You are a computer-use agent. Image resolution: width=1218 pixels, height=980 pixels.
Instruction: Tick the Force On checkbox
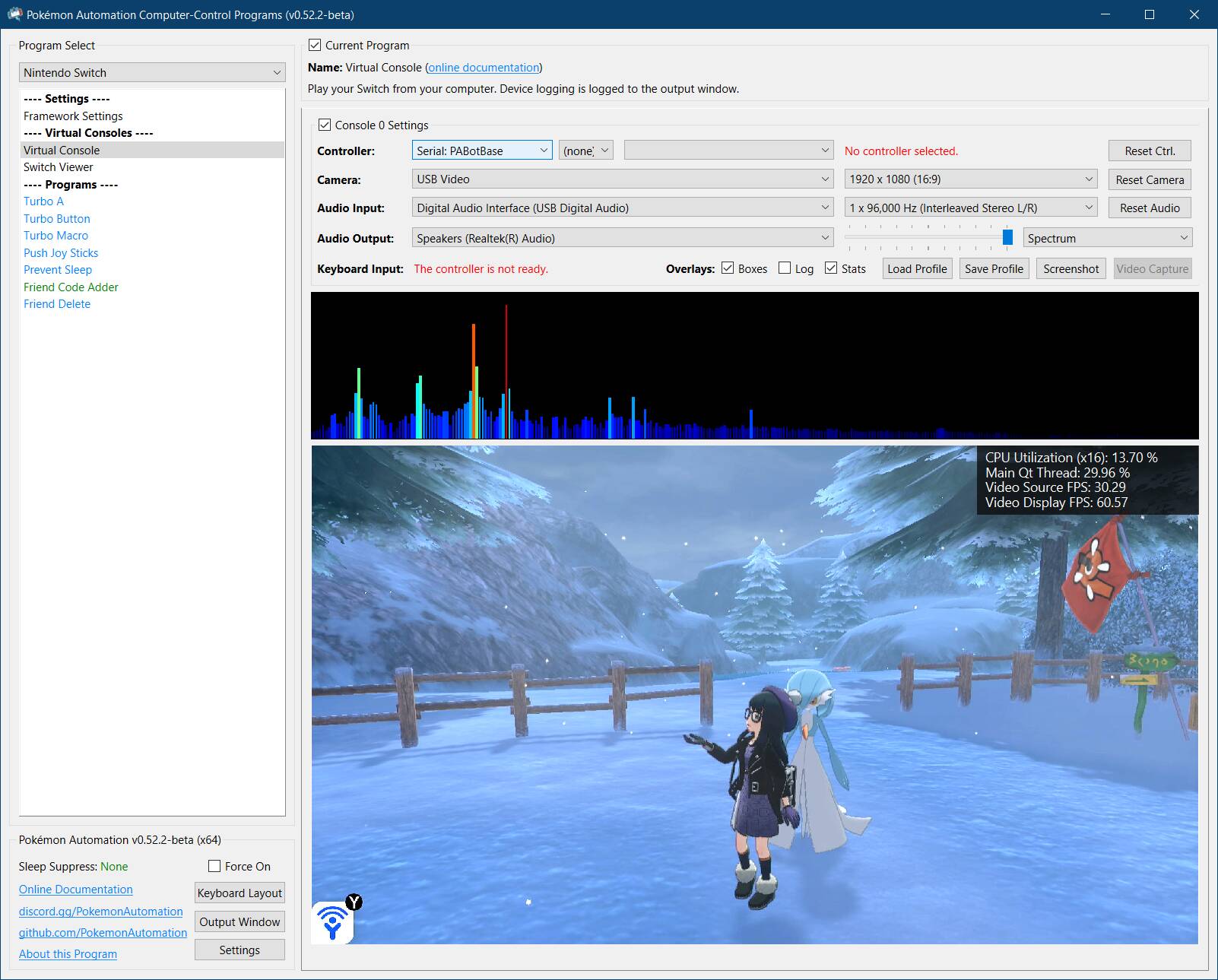214,866
